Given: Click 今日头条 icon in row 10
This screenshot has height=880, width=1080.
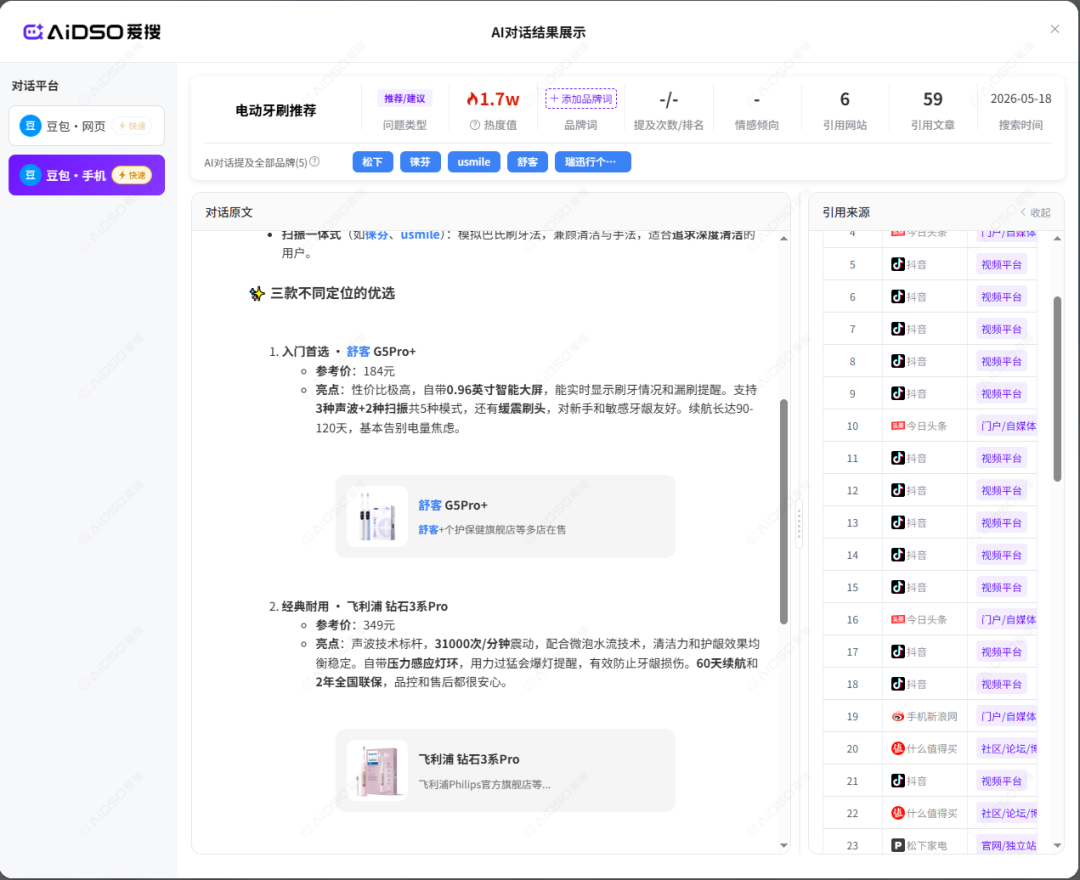Looking at the screenshot, I should (x=897, y=426).
